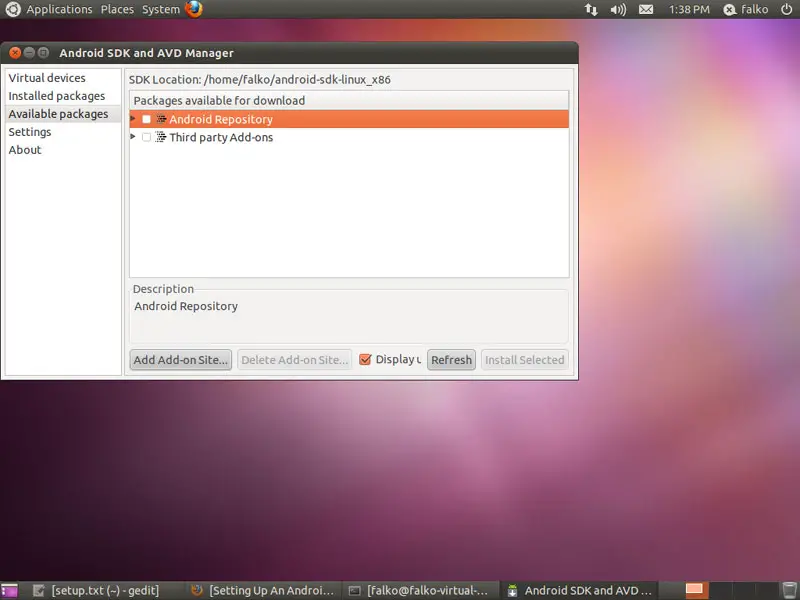
Task: Click Android Repository text in Description box
Action: [x=186, y=306]
